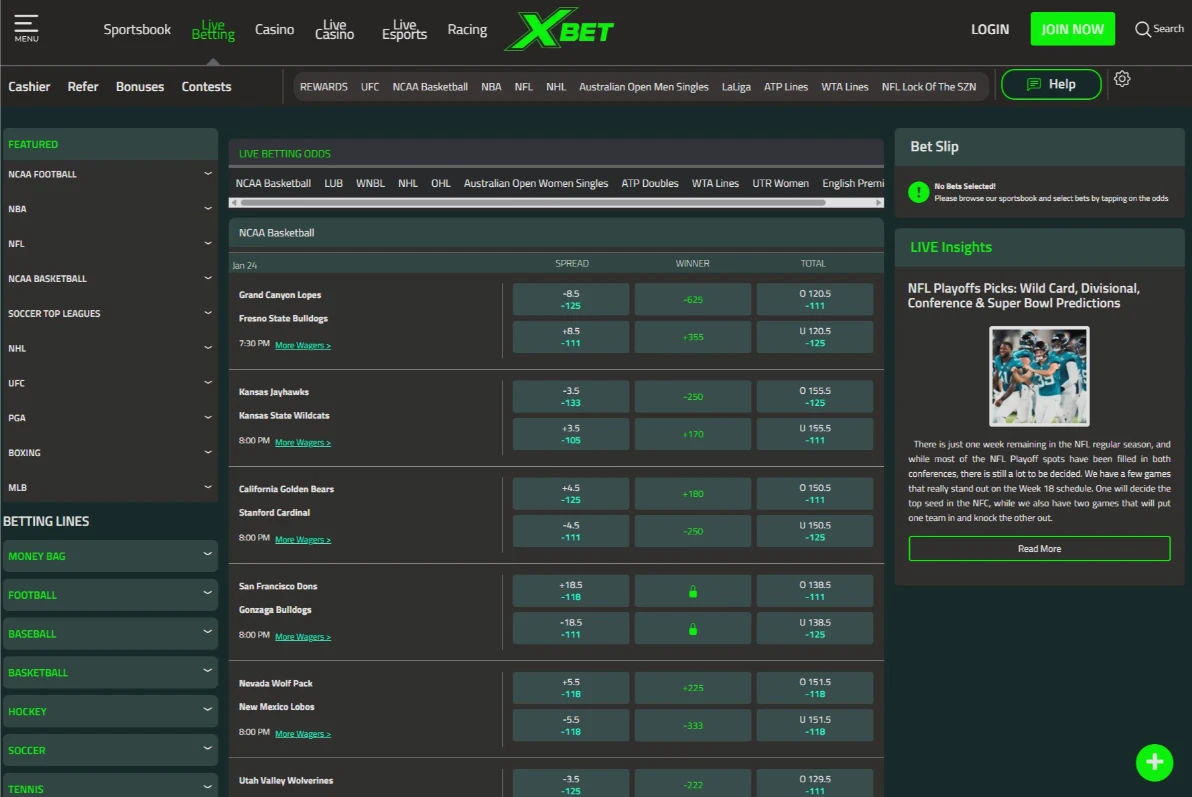Screen dimensions: 1192x797
Task: Click the XBet logo
Action: 560,30
